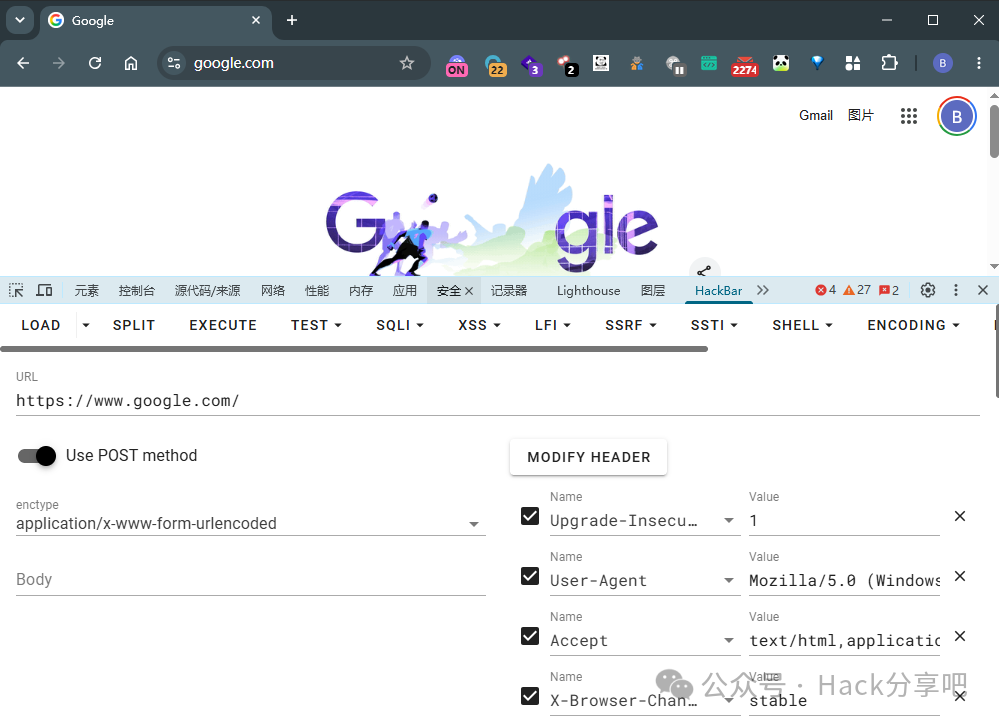
Task: Remove the Upgrade-Insecure header row
Action: (x=960, y=516)
